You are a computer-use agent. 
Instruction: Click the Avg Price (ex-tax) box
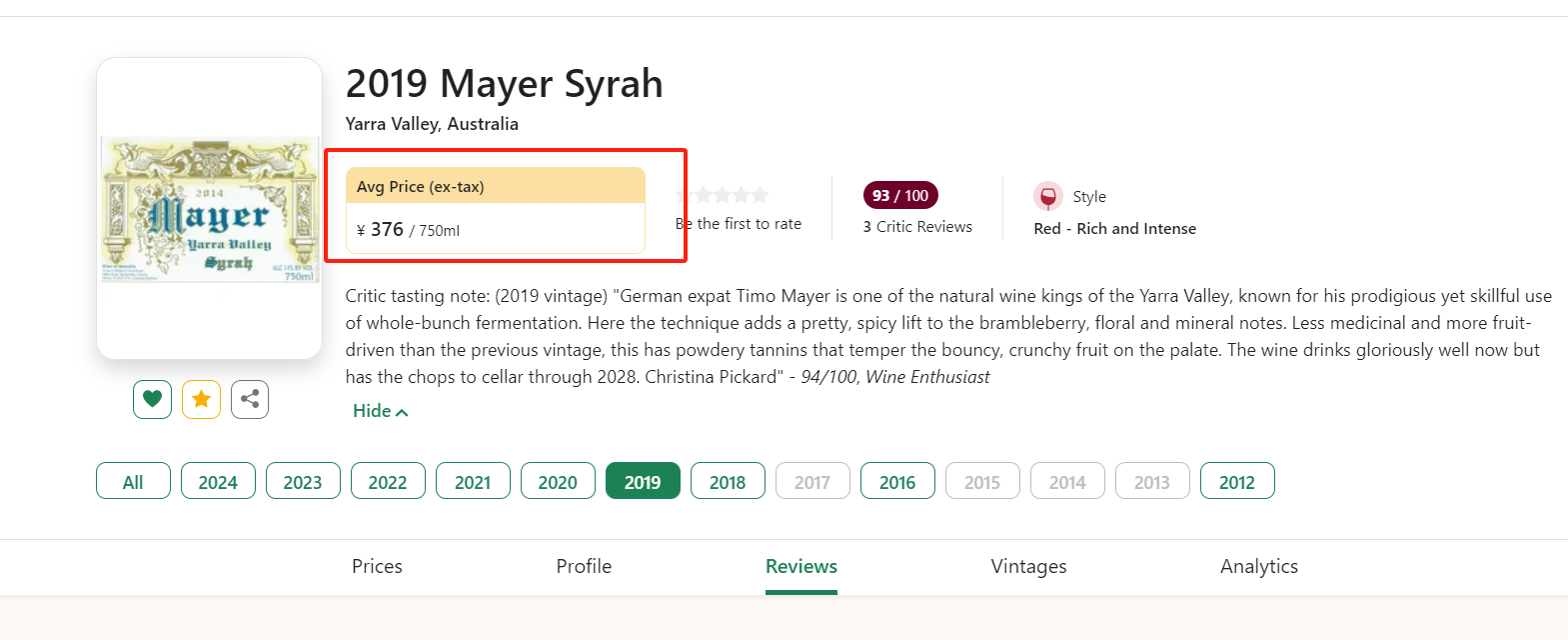tap(495, 210)
